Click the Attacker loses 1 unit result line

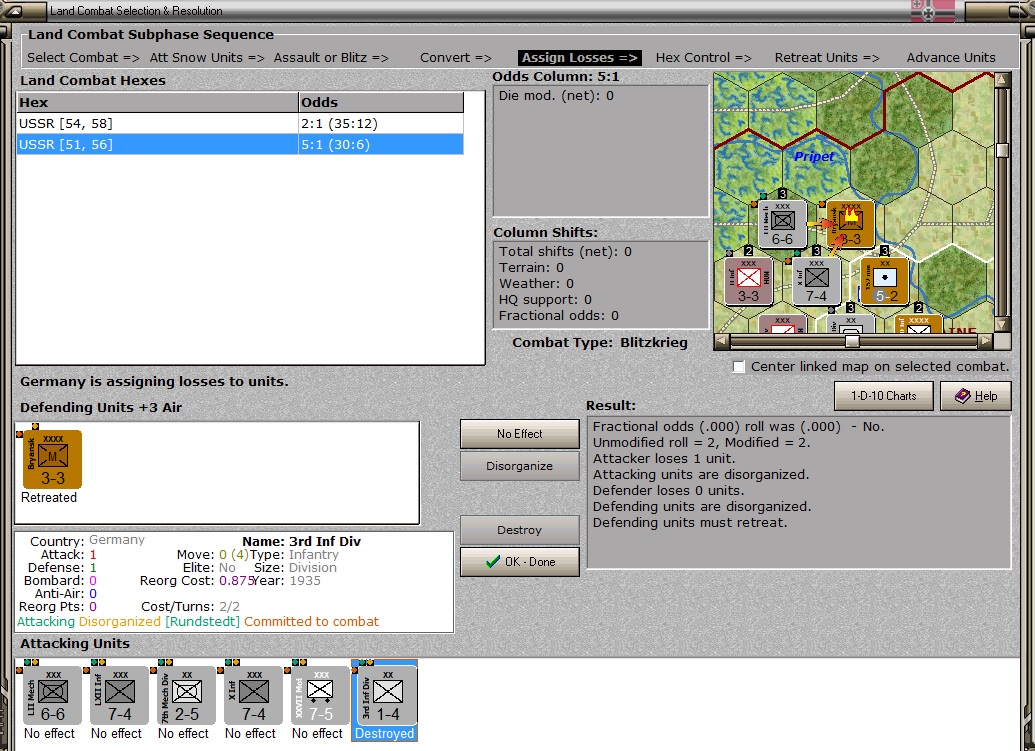[x=663, y=459]
